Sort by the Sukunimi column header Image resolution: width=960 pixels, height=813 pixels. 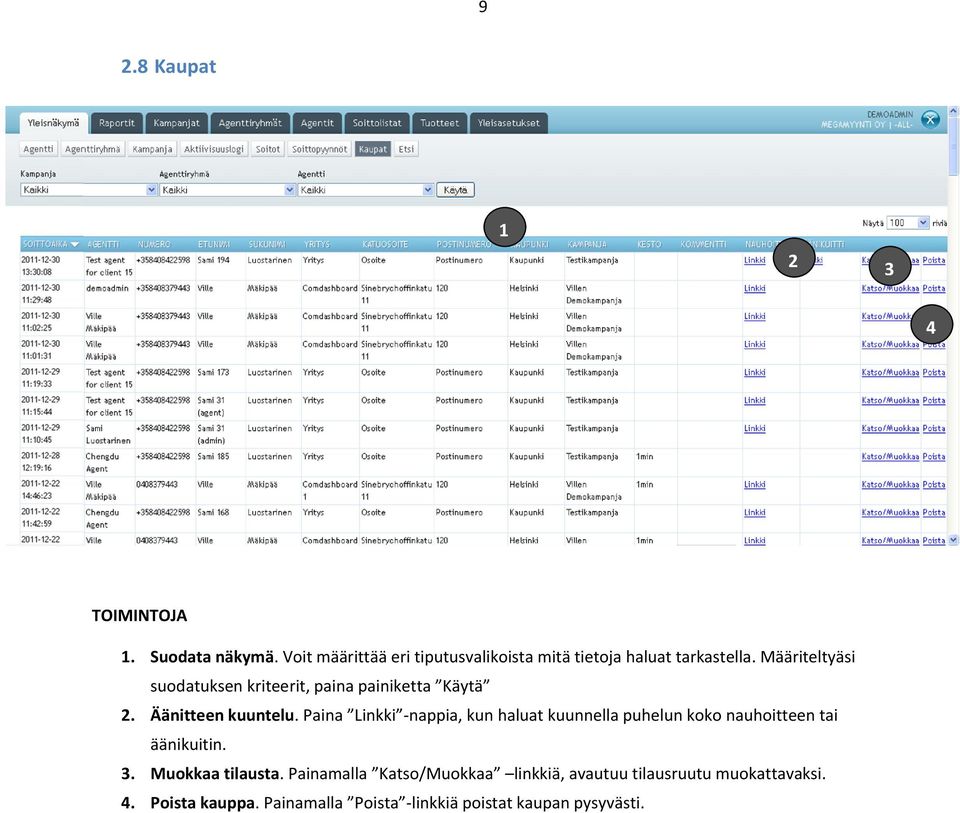[267, 244]
